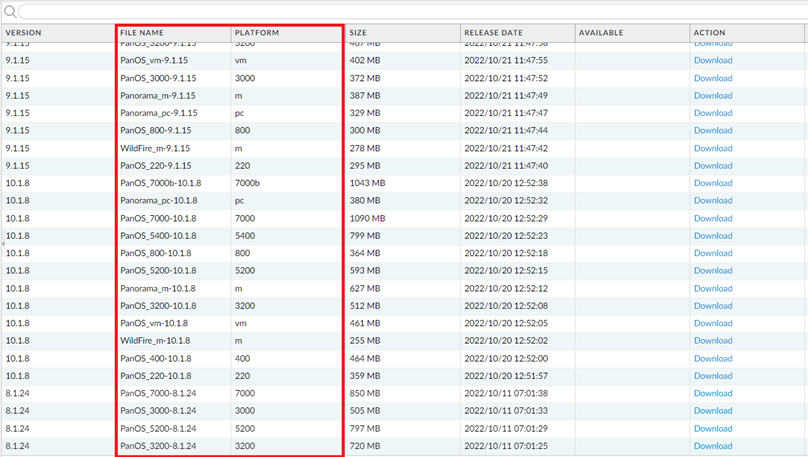Download PanOS_5200-10.1.8
This screenshot has height=457, width=808.
coord(713,270)
